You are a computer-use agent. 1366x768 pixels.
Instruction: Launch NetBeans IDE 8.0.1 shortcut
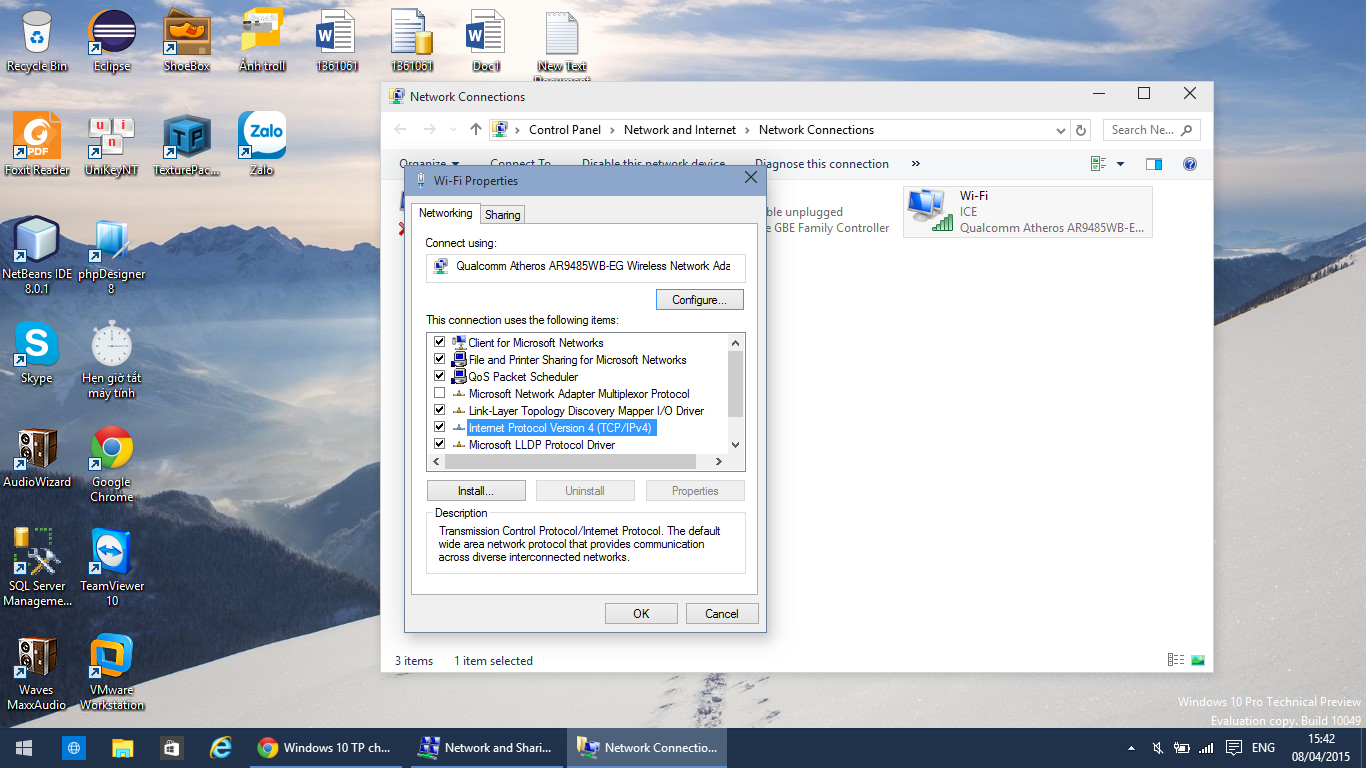click(x=37, y=256)
